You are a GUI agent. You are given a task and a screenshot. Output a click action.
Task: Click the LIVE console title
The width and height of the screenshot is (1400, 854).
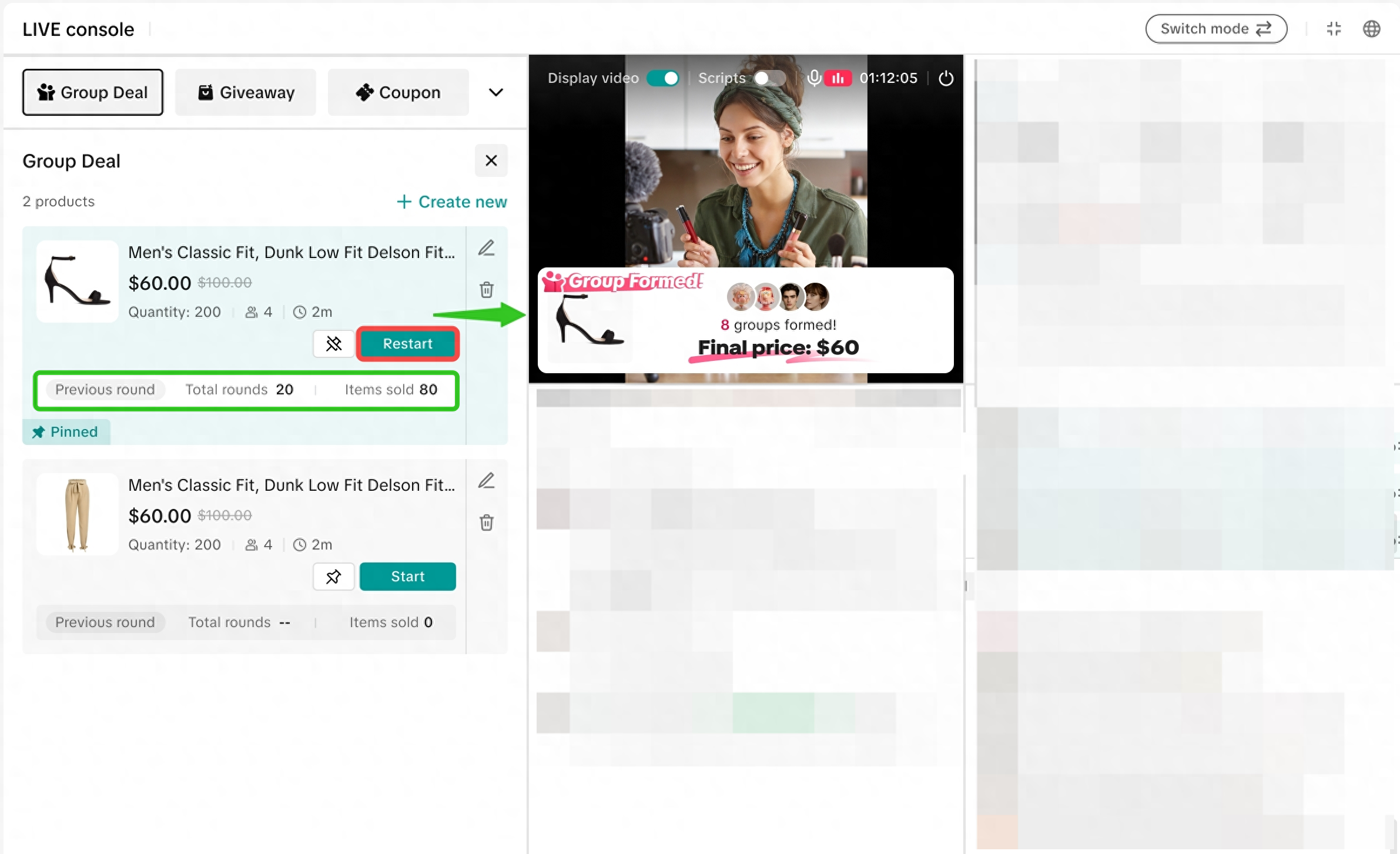click(78, 29)
